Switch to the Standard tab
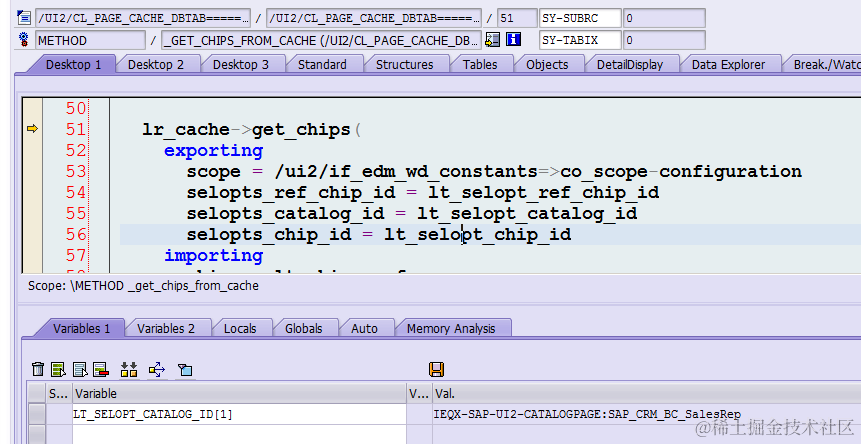This screenshot has width=861, height=444. (x=322, y=64)
